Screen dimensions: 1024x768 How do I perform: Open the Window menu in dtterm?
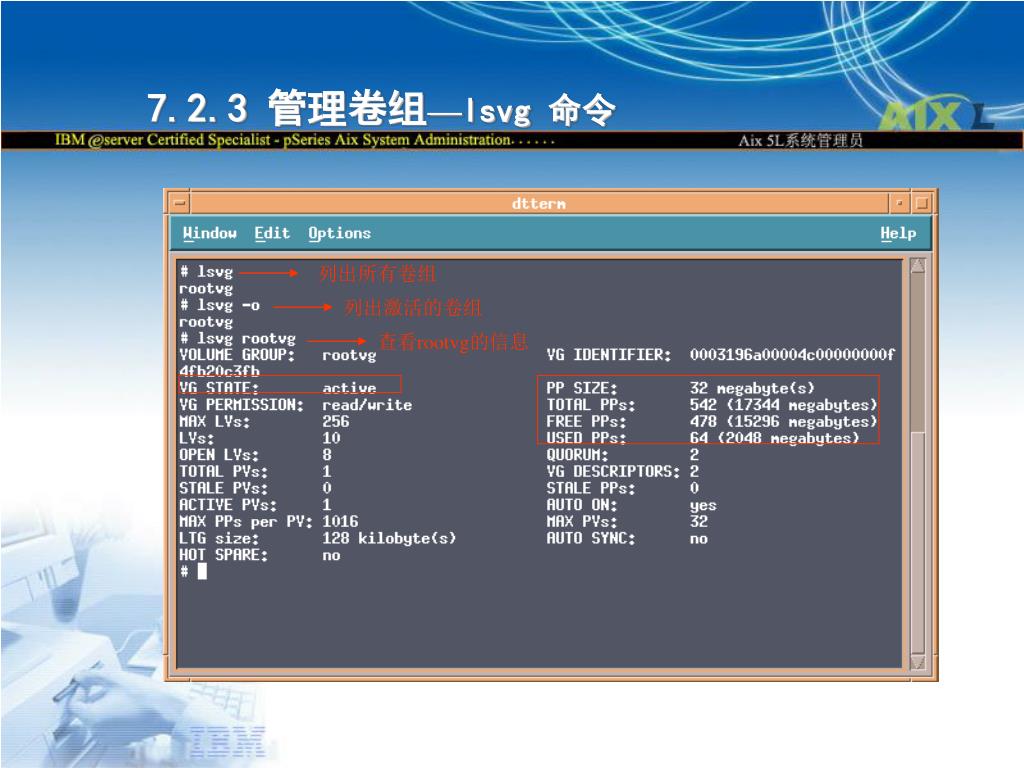click(209, 233)
